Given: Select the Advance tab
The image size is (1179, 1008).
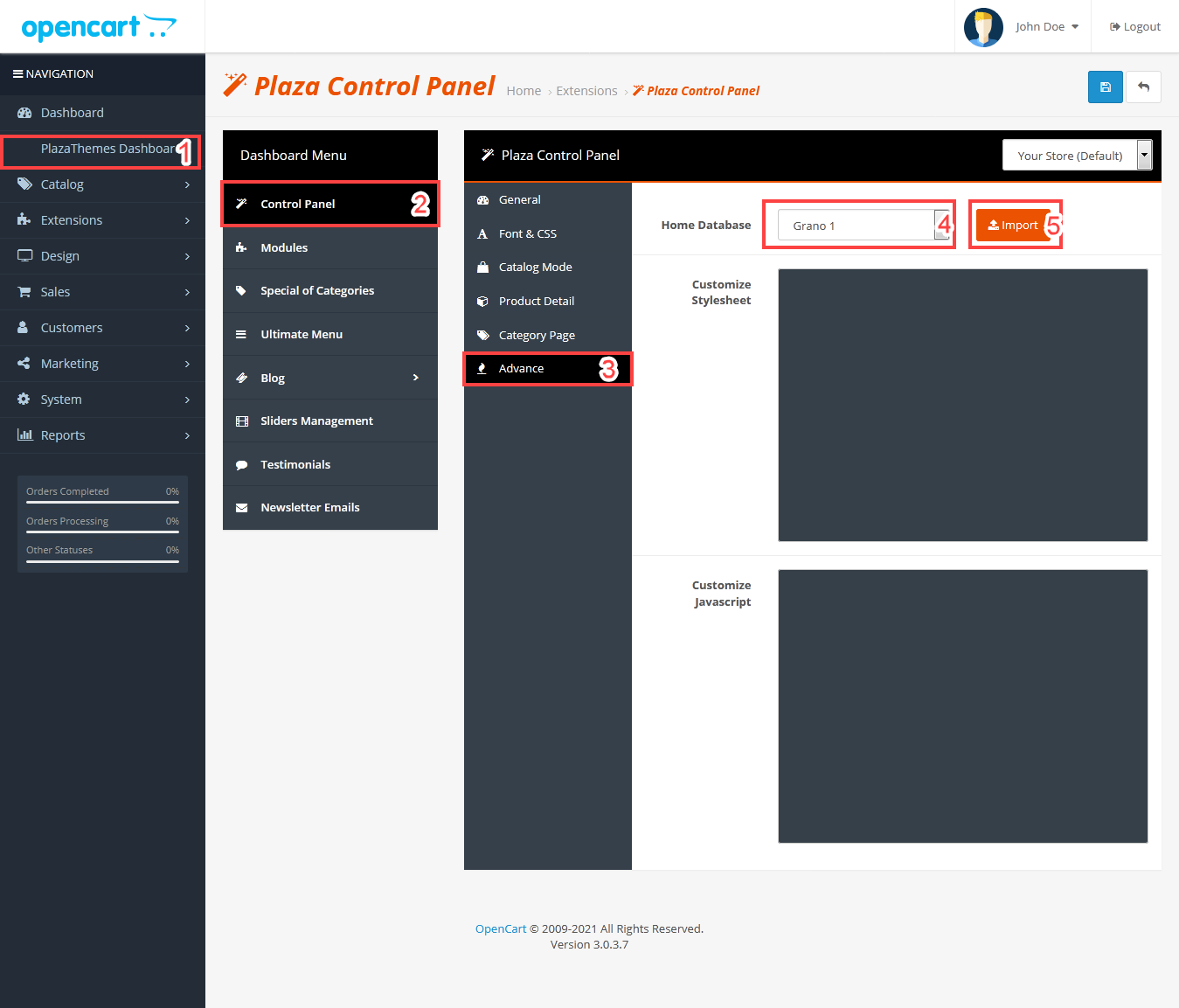Looking at the screenshot, I should 548,369.
